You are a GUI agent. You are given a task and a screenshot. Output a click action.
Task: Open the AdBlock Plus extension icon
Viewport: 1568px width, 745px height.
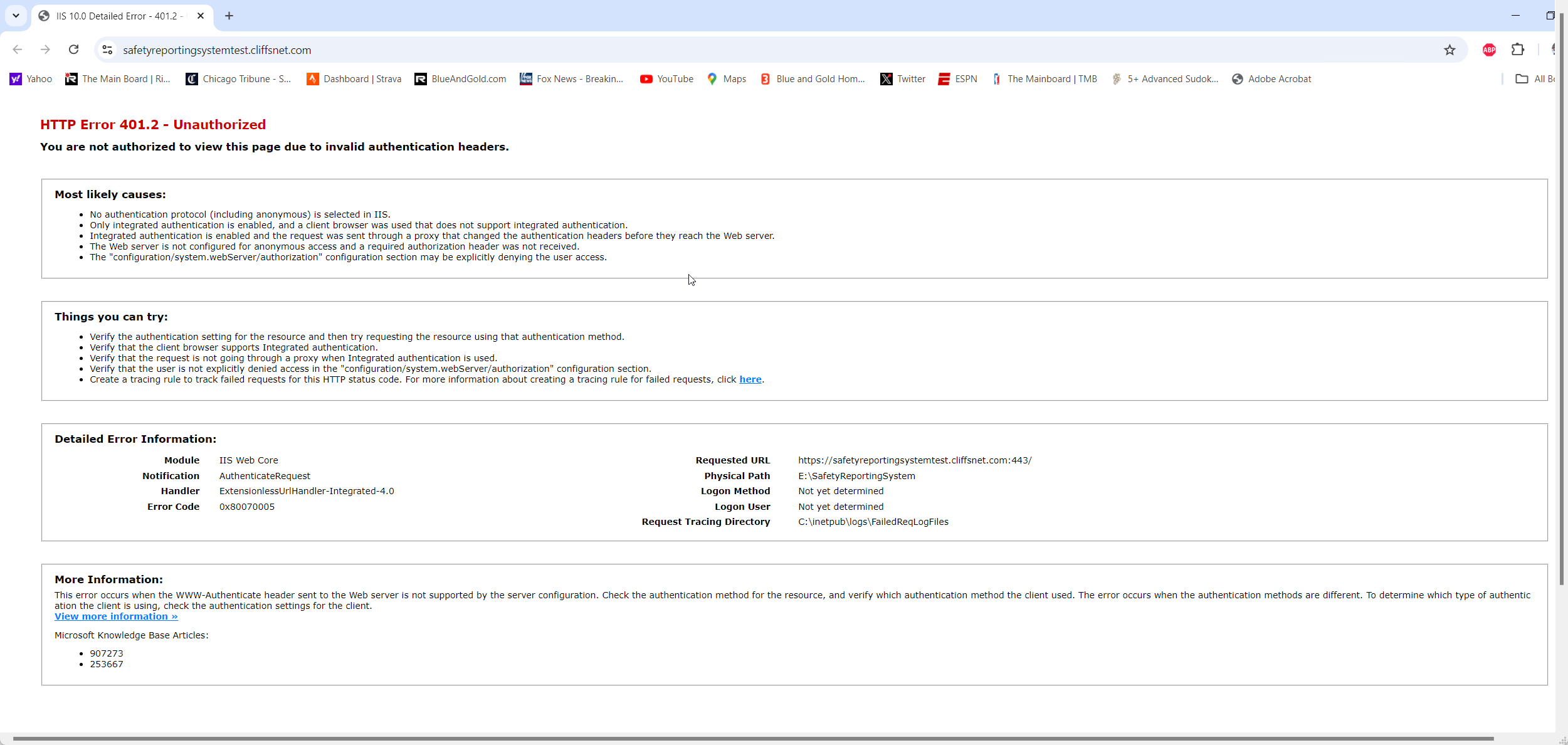pyautogui.click(x=1489, y=50)
